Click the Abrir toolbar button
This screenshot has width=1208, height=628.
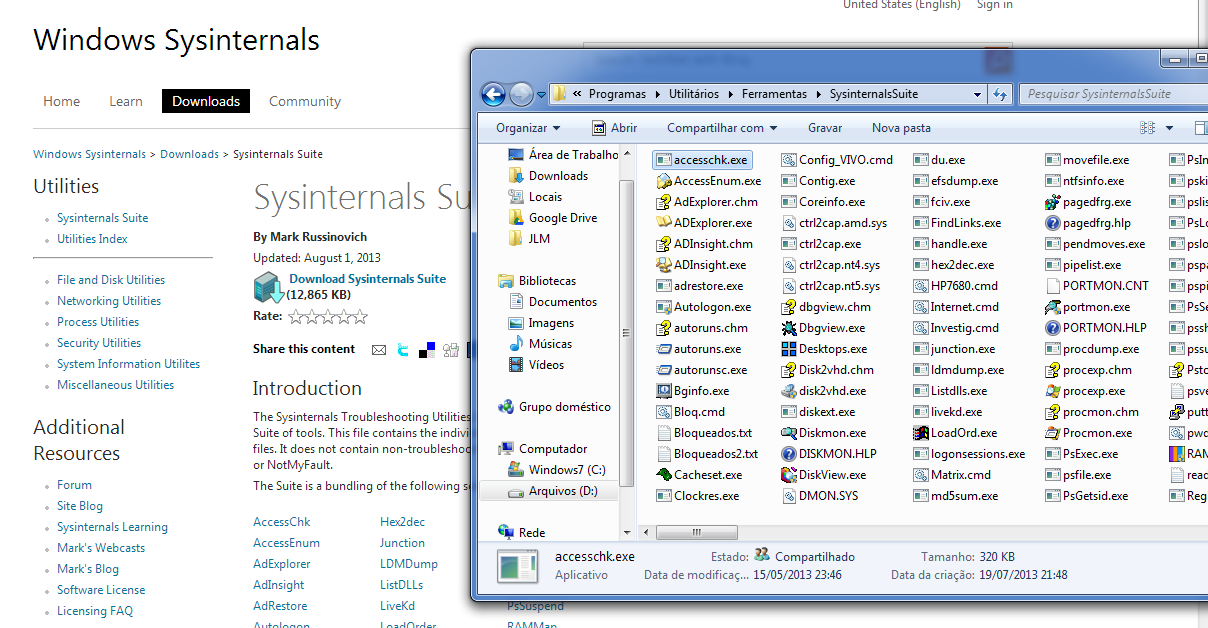614,128
